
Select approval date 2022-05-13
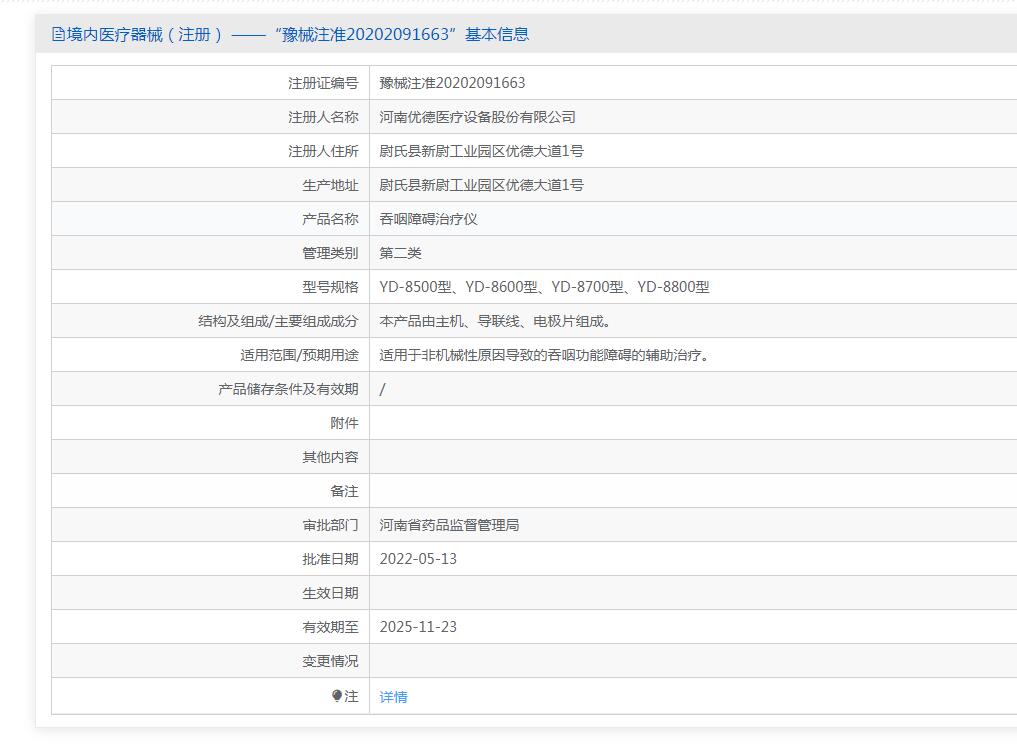pos(418,559)
